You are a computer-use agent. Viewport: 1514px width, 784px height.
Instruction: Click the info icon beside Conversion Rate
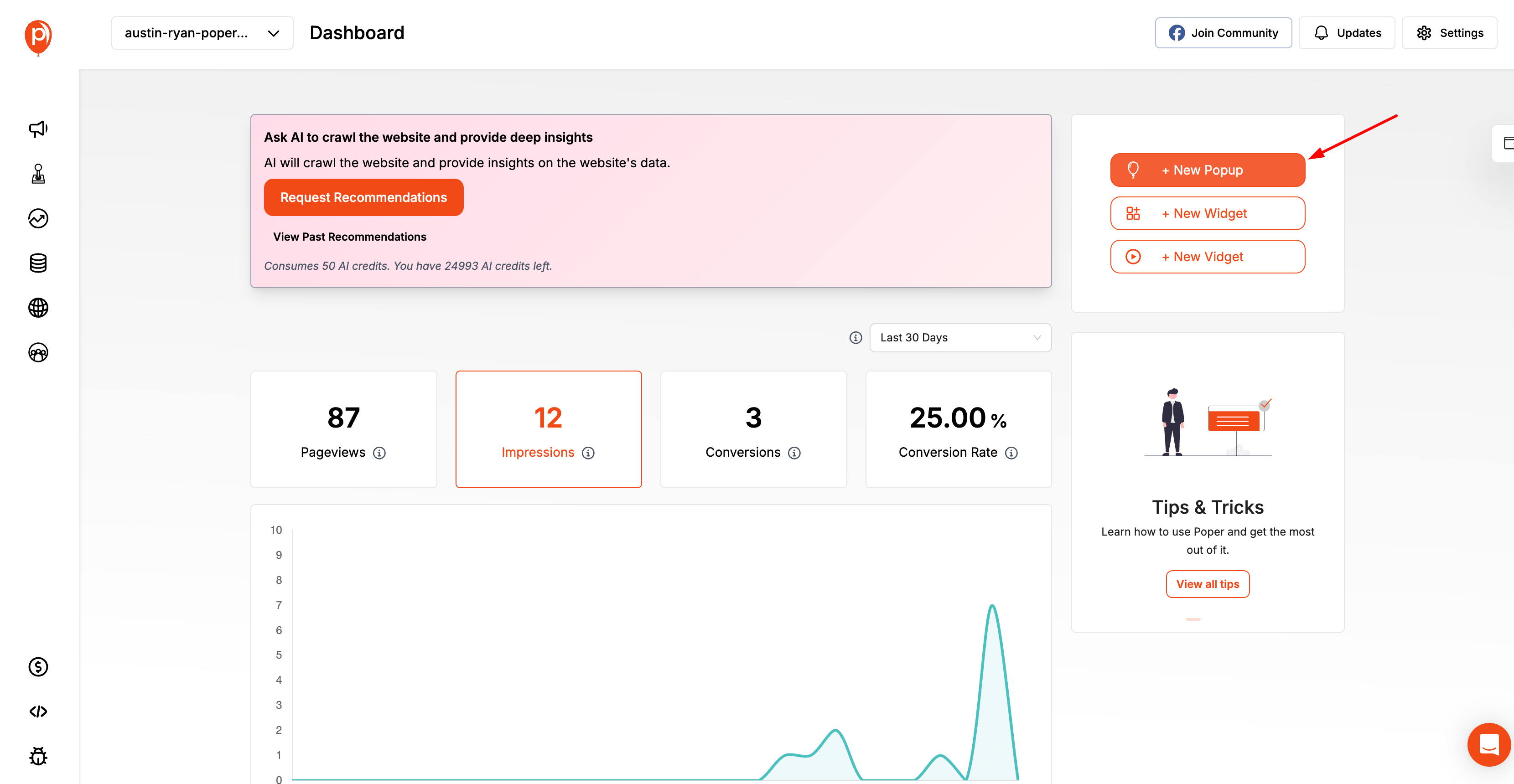coord(1011,453)
